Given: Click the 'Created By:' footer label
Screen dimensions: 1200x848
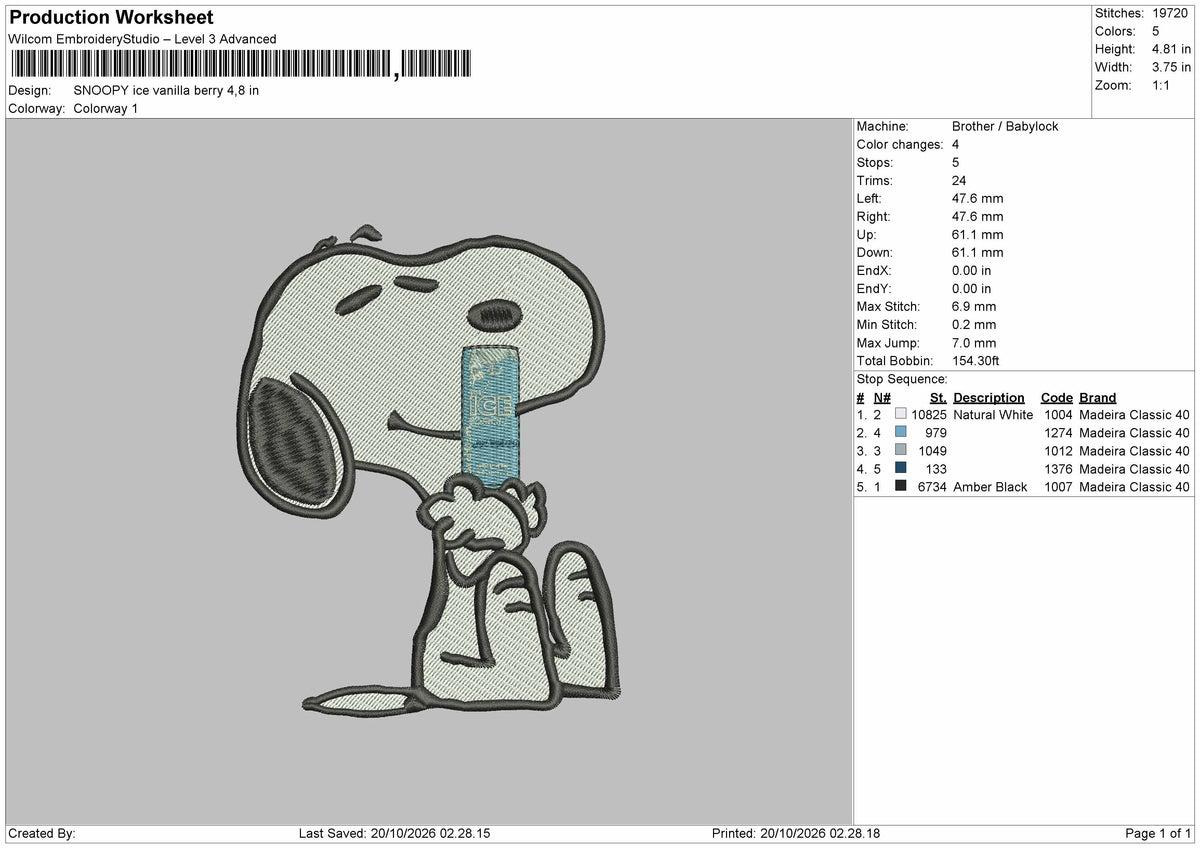Looking at the screenshot, I should (42, 834).
